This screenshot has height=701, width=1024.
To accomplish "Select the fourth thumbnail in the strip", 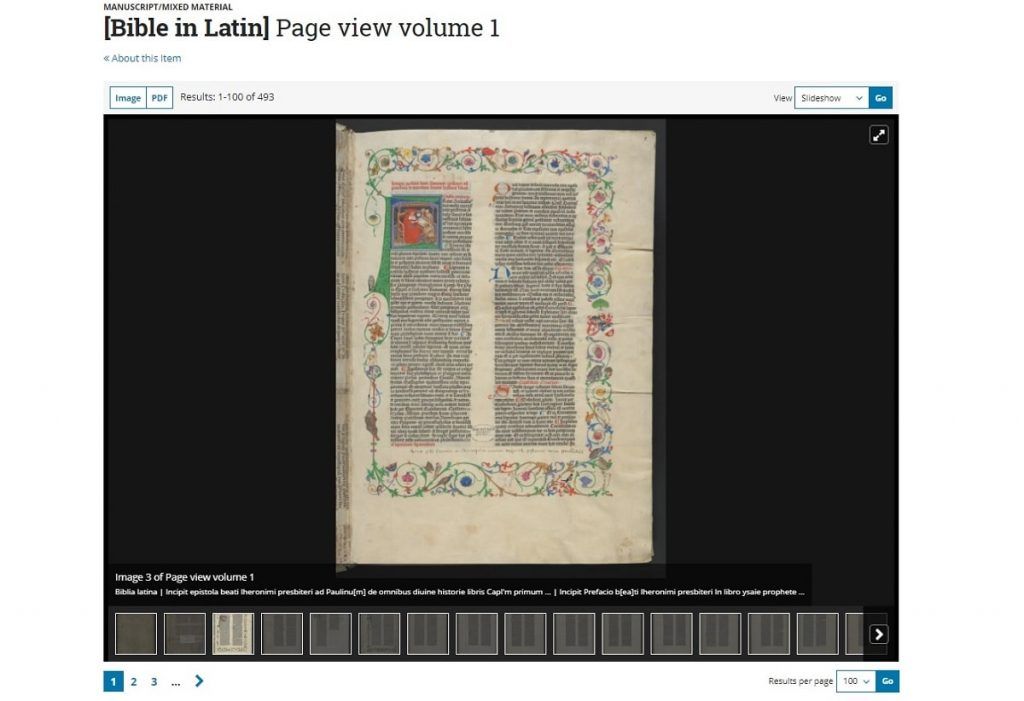I will point(282,634).
